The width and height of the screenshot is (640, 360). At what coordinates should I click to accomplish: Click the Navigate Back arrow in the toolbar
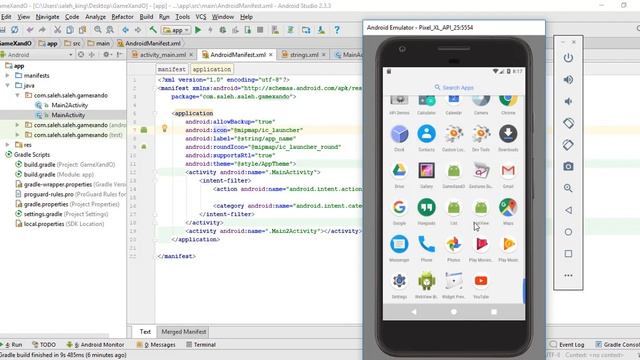coord(125,30)
